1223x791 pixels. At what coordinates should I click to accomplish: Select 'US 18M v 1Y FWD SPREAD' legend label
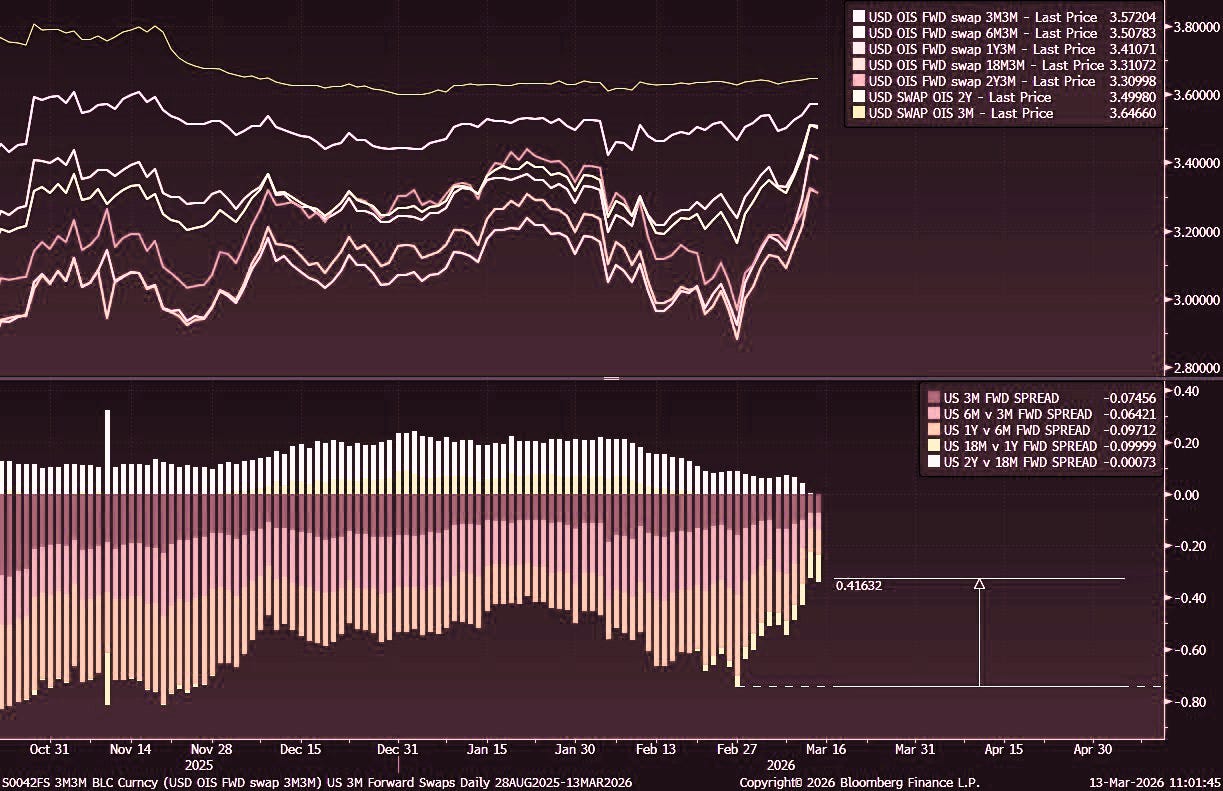(1020, 445)
